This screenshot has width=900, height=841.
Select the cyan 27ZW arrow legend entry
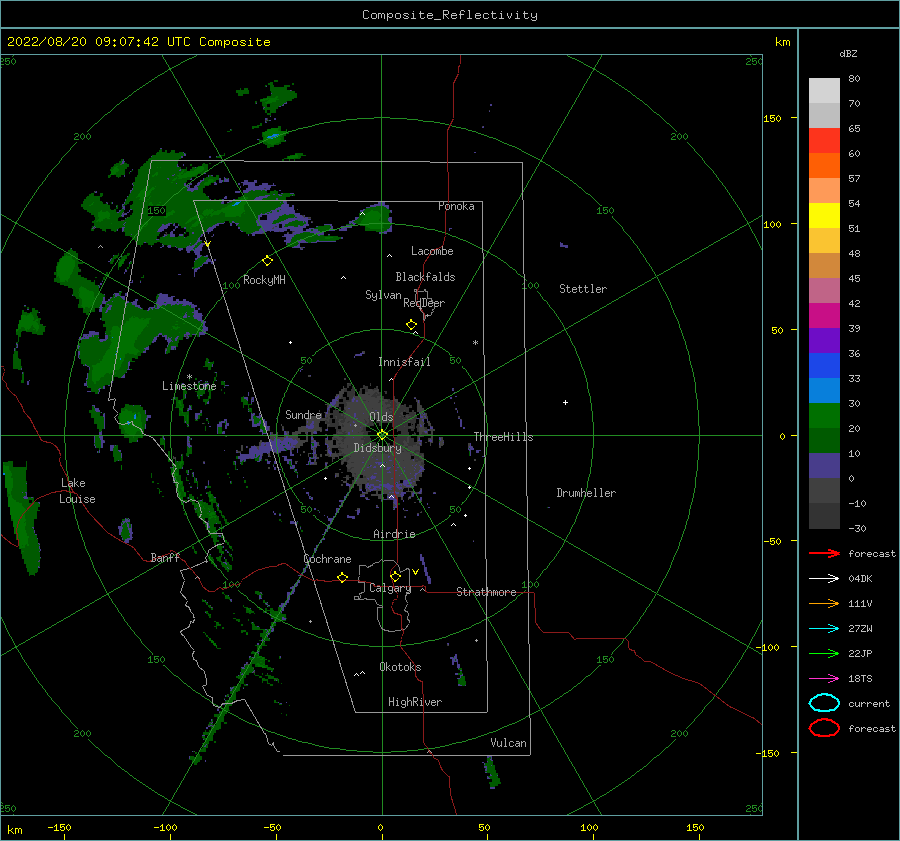click(x=824, y=629)
